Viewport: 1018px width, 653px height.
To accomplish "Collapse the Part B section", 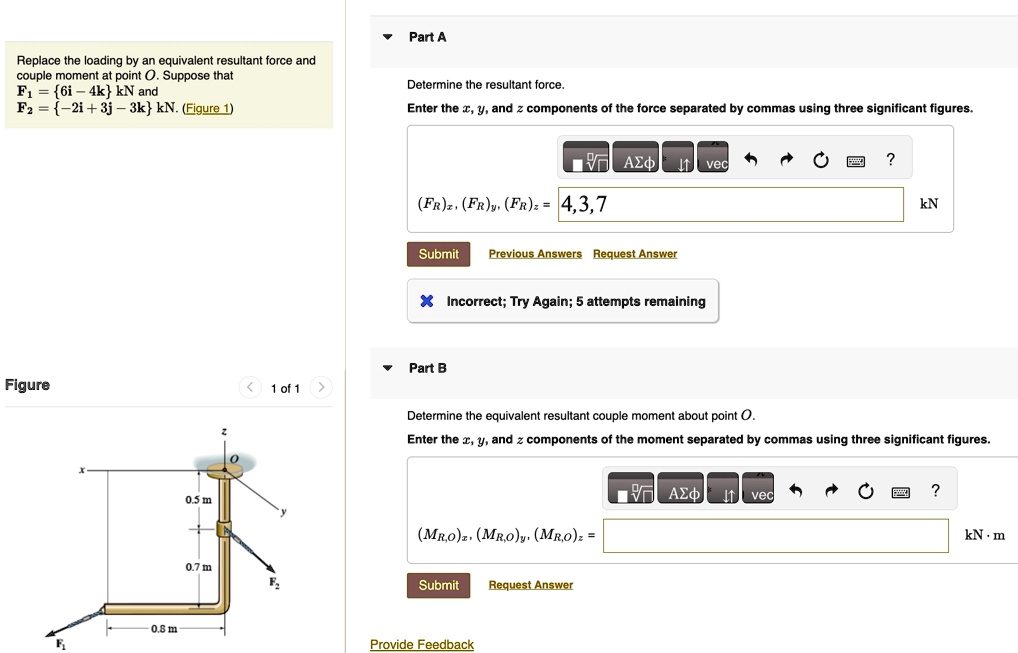I will click(x=388, y=368).
